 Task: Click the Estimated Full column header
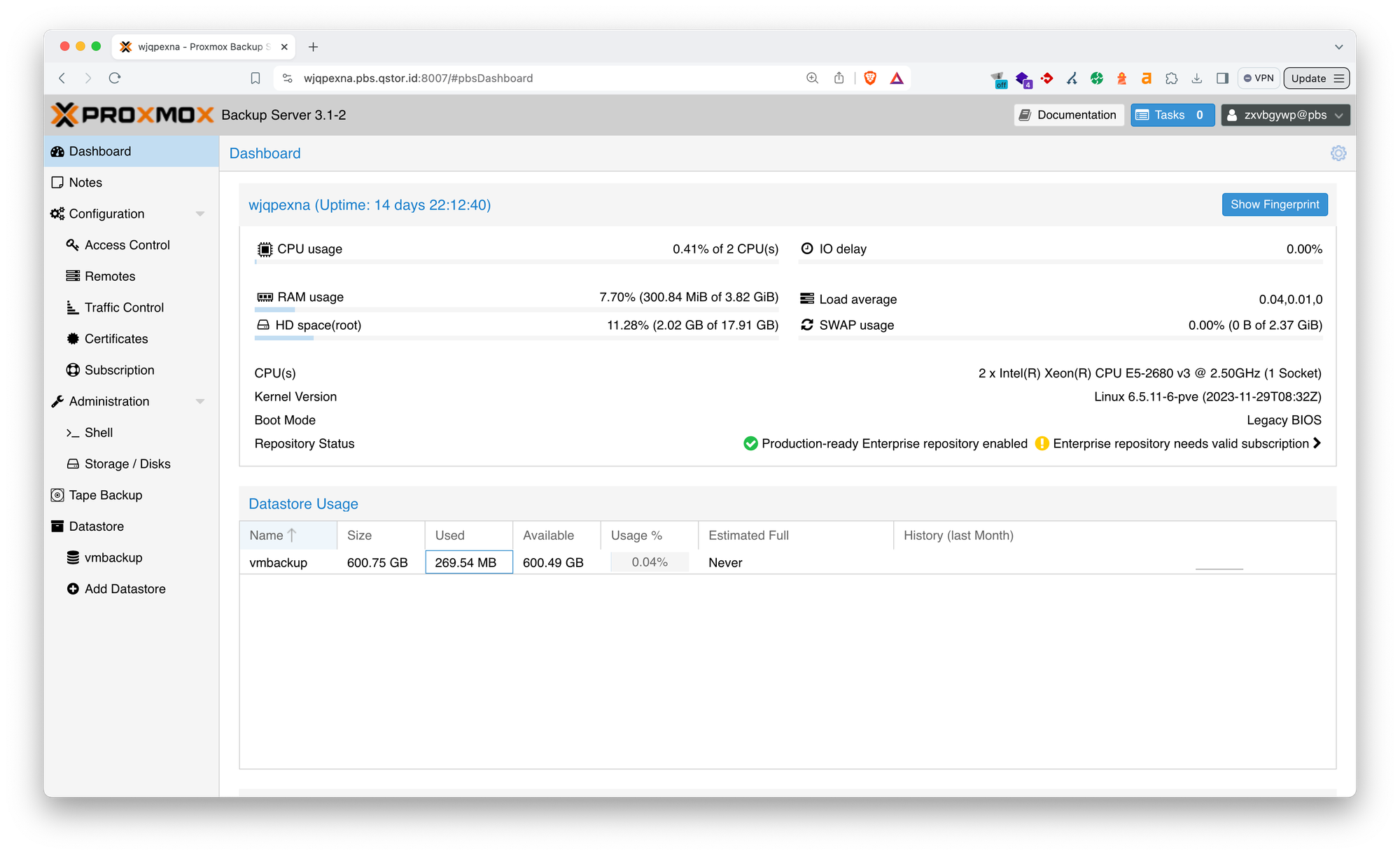tap(795, 535)
